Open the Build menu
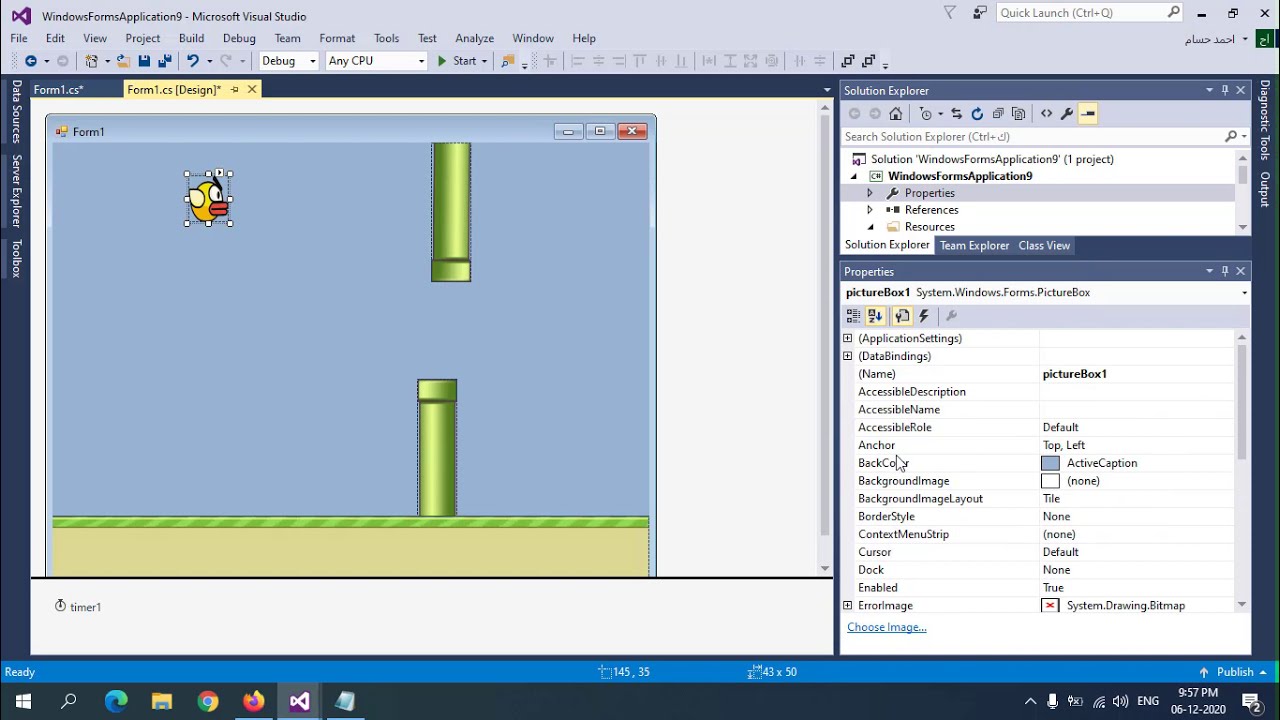 pyautogui.click(x=191, y=38)
